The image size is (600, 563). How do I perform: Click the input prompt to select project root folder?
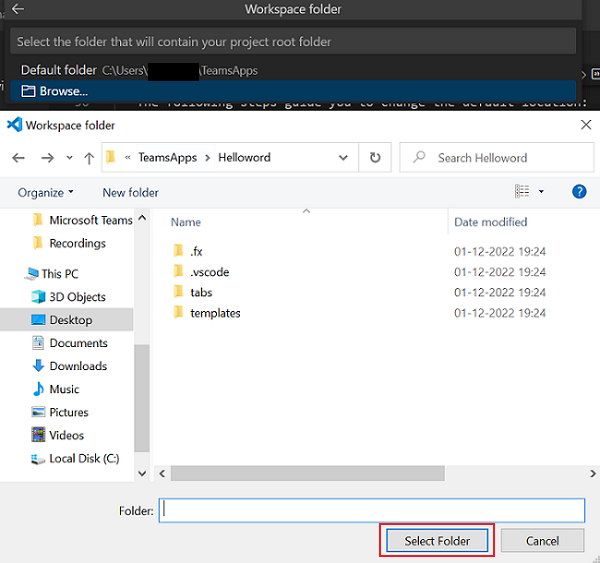[x=293, y=41]
